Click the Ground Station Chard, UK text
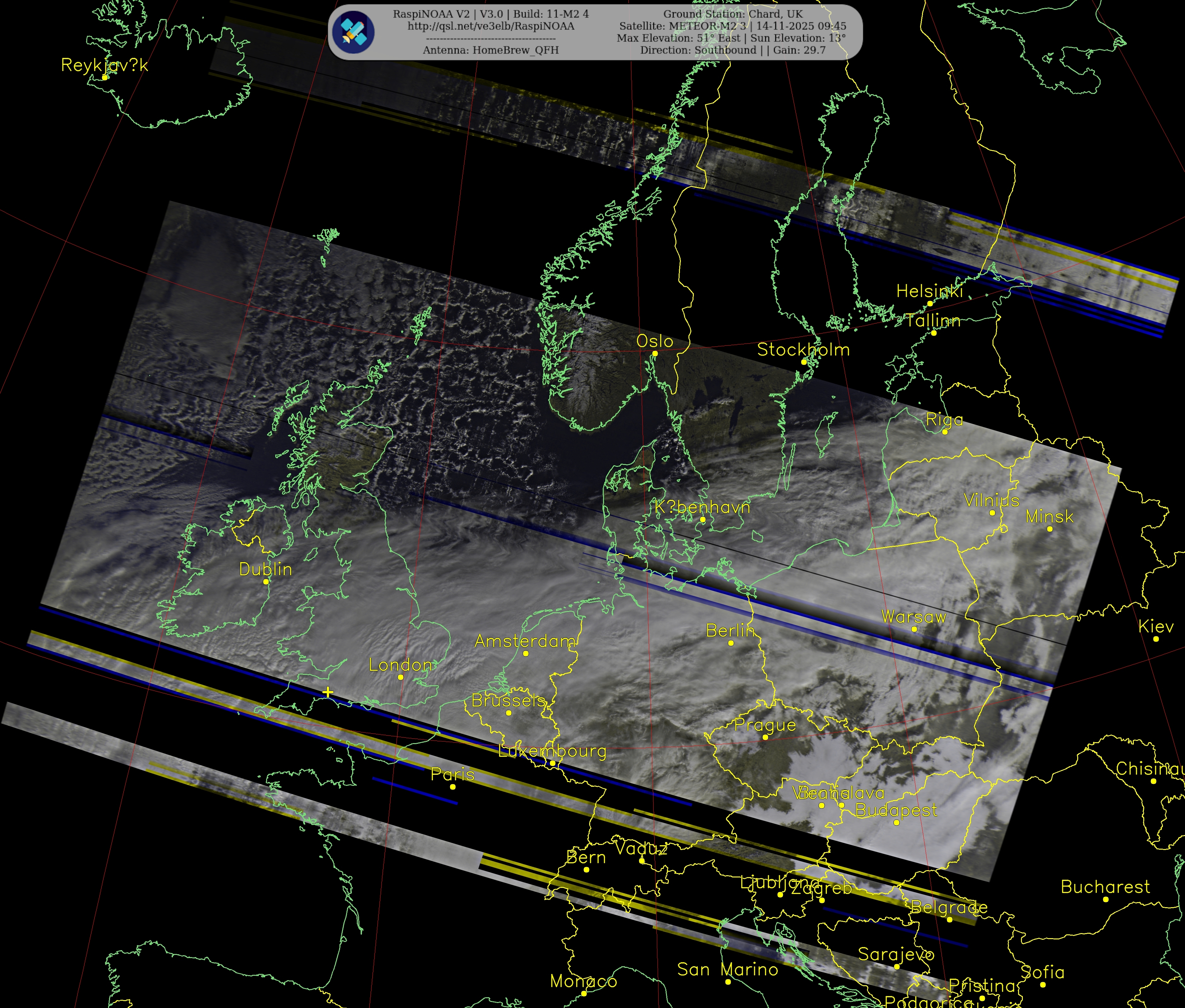Screen dimensions: 1185x1008 tap(732, 14)
